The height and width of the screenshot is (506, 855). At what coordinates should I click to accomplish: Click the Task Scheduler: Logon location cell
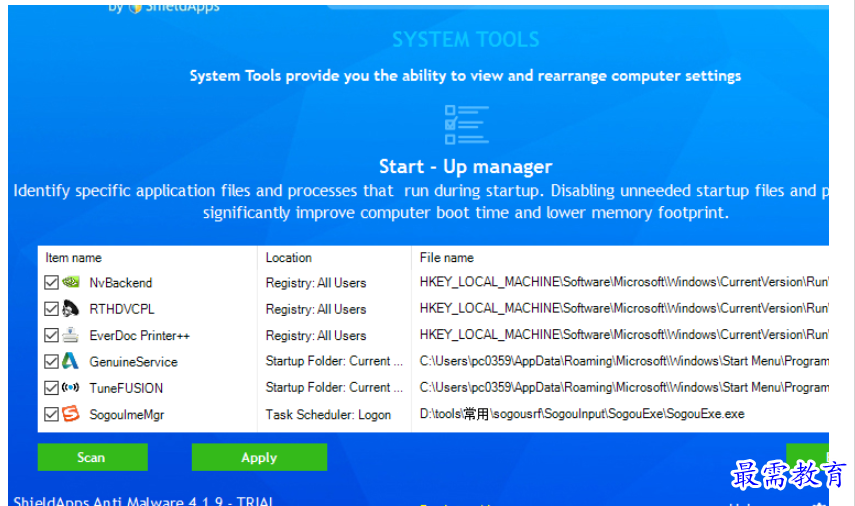click(328, 414)
